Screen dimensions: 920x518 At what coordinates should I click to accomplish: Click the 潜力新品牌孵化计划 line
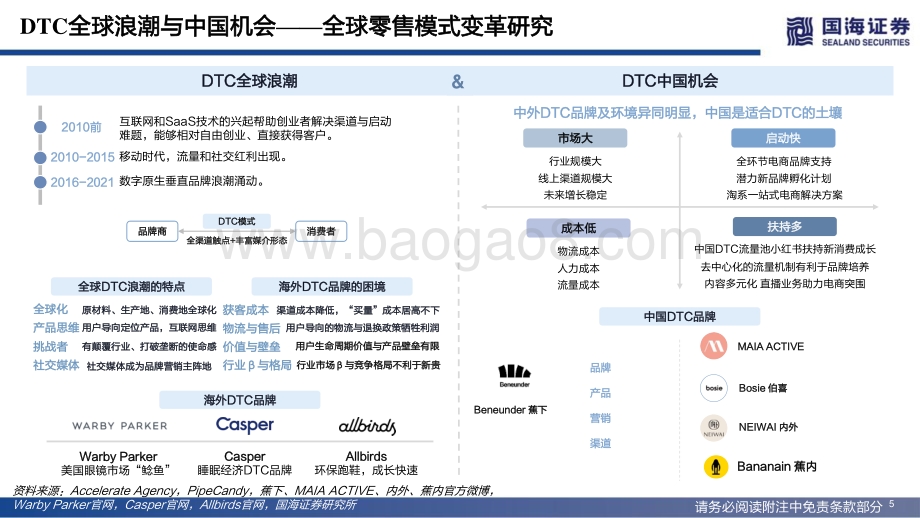pos(784,178)
